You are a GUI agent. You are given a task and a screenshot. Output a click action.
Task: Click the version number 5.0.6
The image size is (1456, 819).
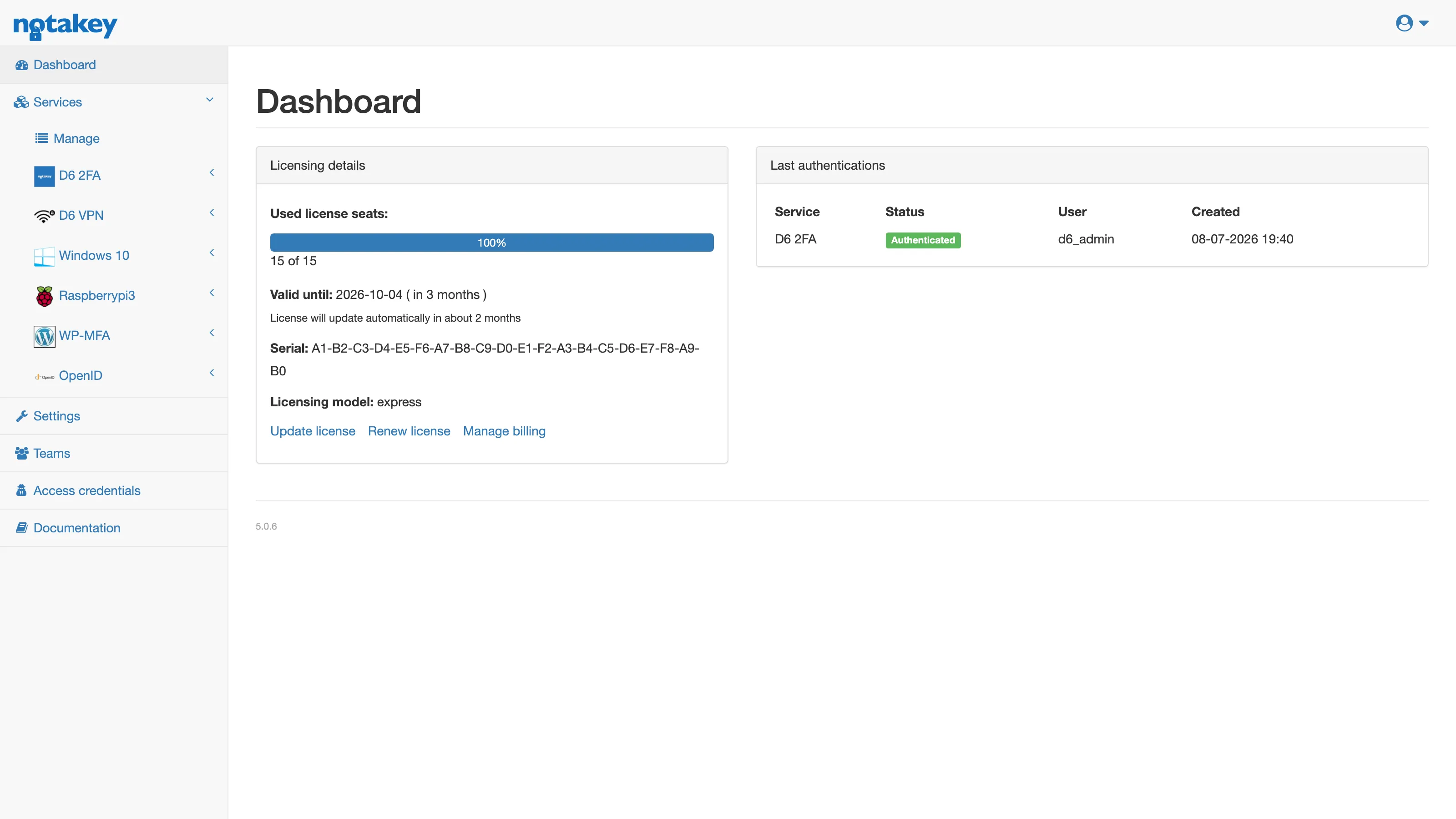tap(266, 526)
